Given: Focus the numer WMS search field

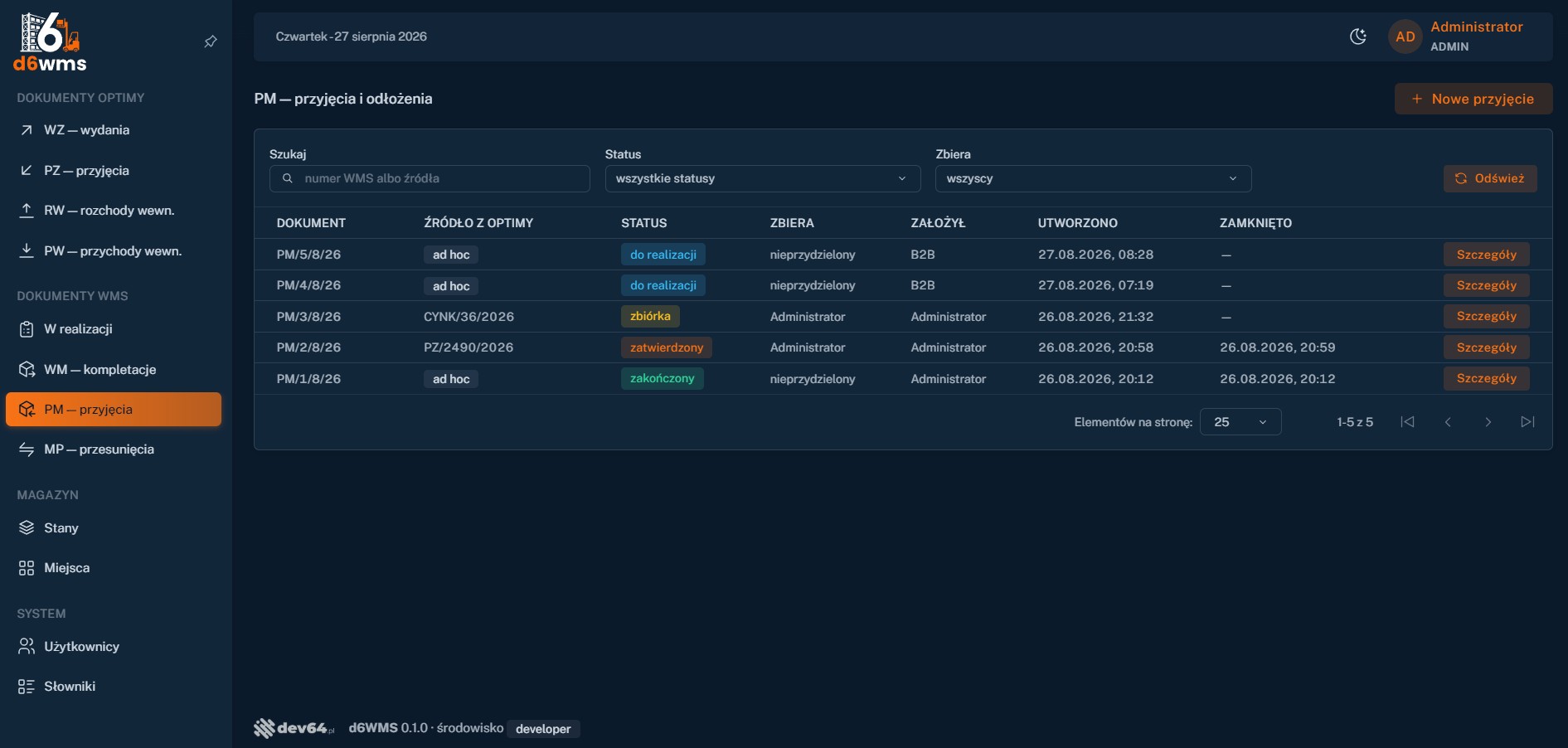Looking at the screenshot, I should 430,178.
